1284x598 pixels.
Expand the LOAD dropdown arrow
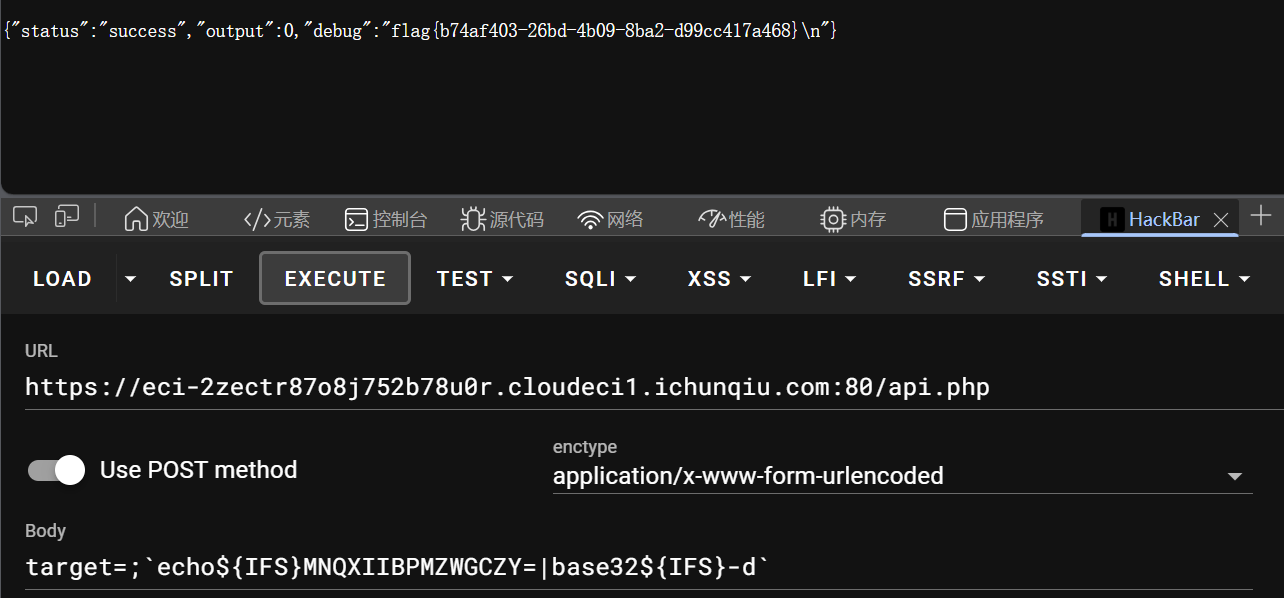131,279
